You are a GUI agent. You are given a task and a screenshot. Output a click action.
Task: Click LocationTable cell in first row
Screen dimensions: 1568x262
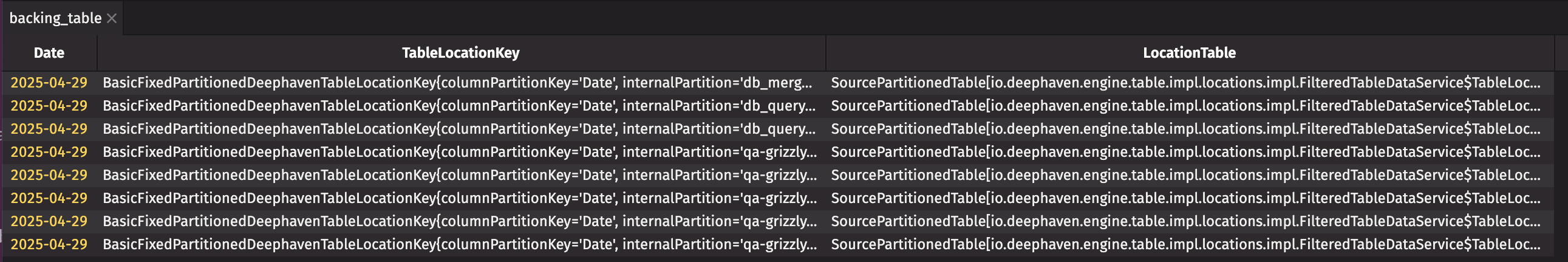1185,83
